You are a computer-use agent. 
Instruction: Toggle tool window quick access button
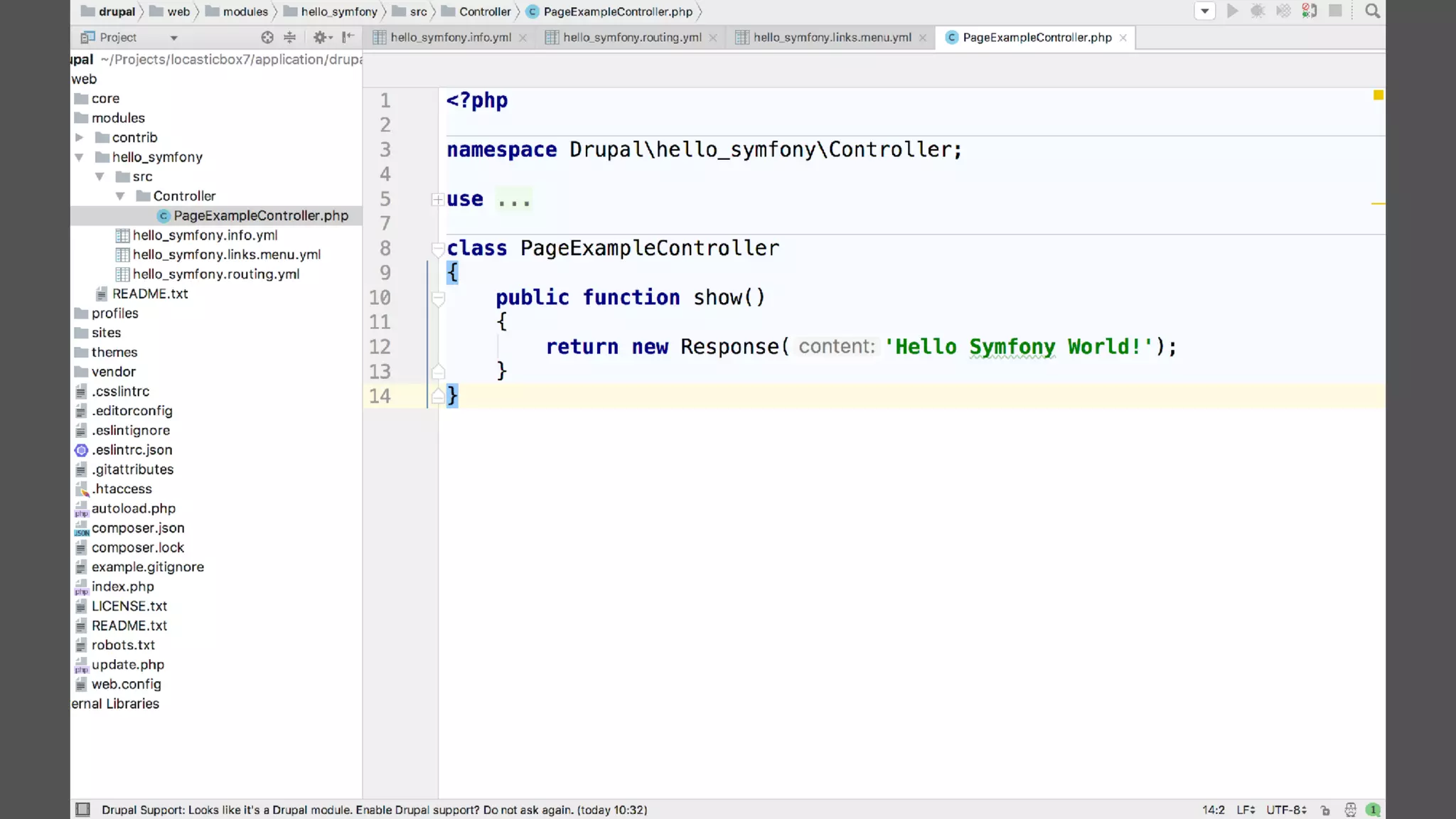point(83,810)
